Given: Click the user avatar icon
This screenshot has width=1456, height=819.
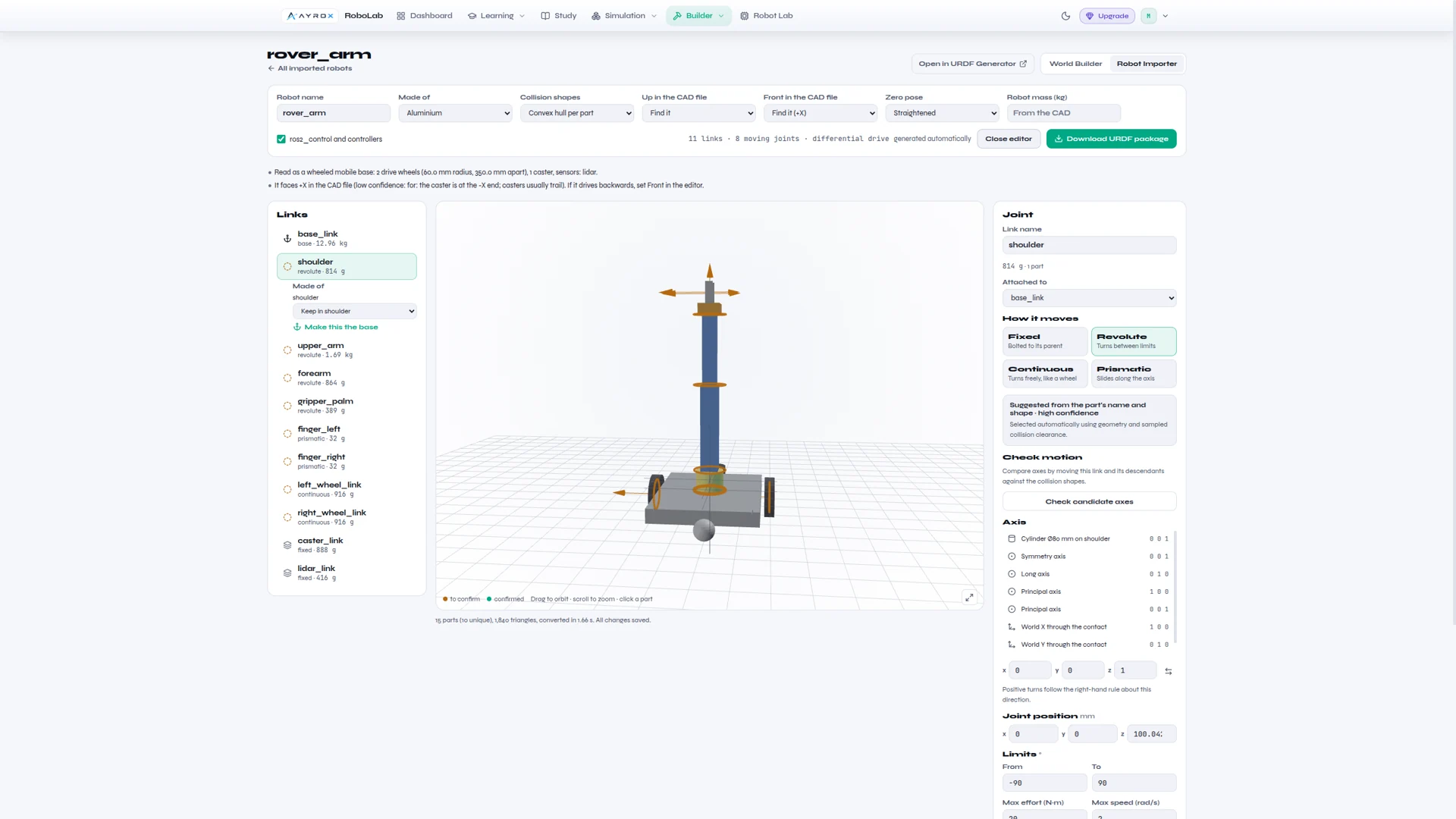Looking at the screenshot, I should pyautogui.click(x=1149, y=16).
